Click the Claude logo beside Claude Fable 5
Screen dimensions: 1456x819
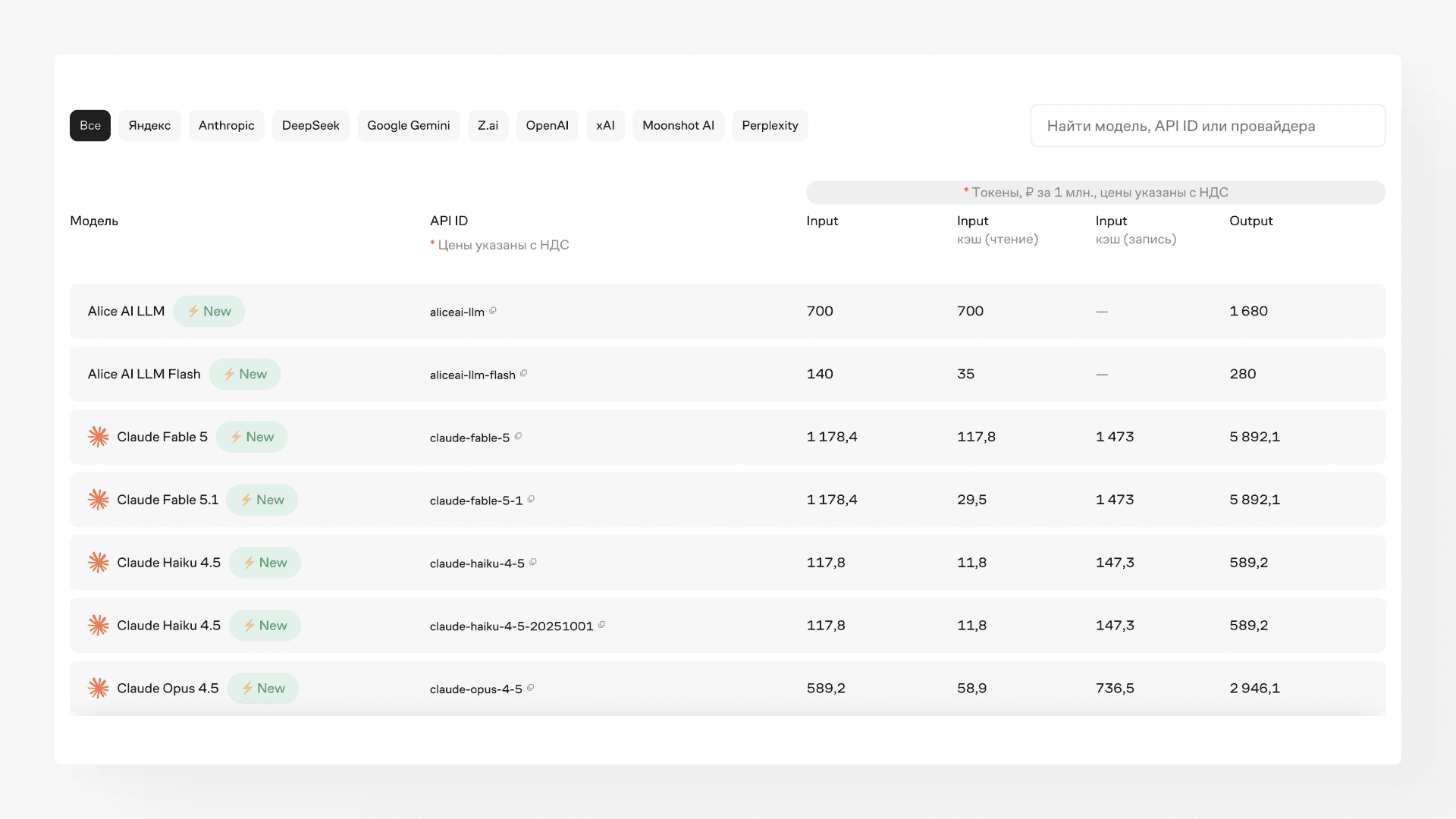(x=99, y=437)
